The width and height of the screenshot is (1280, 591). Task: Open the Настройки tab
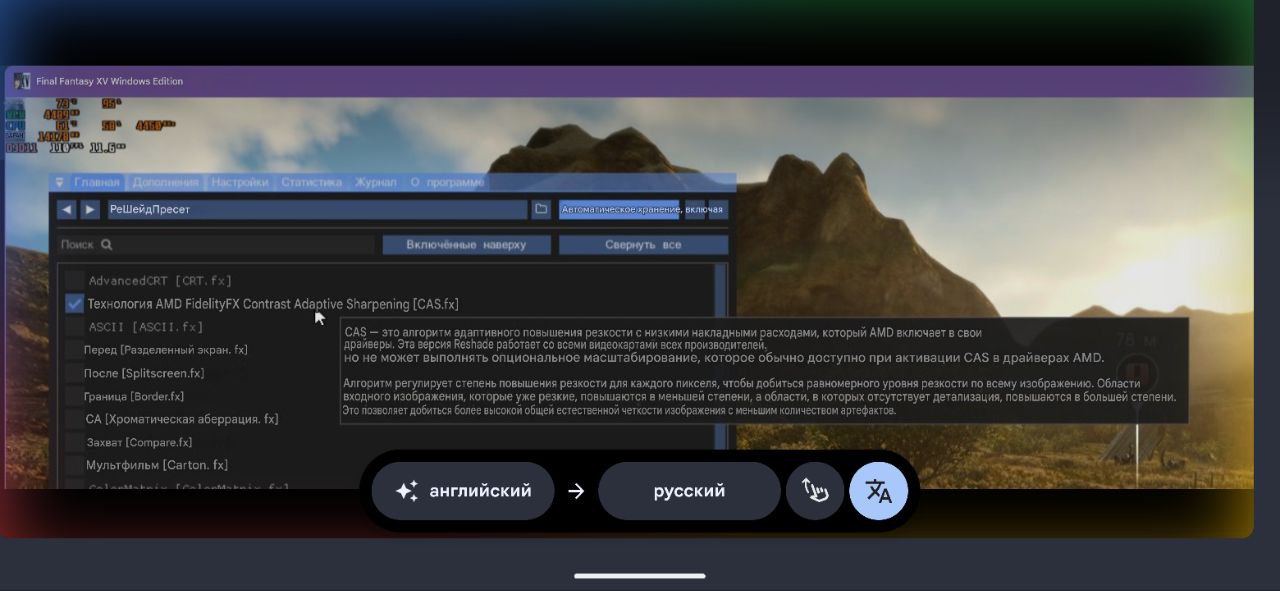click(x=240, y=182)
